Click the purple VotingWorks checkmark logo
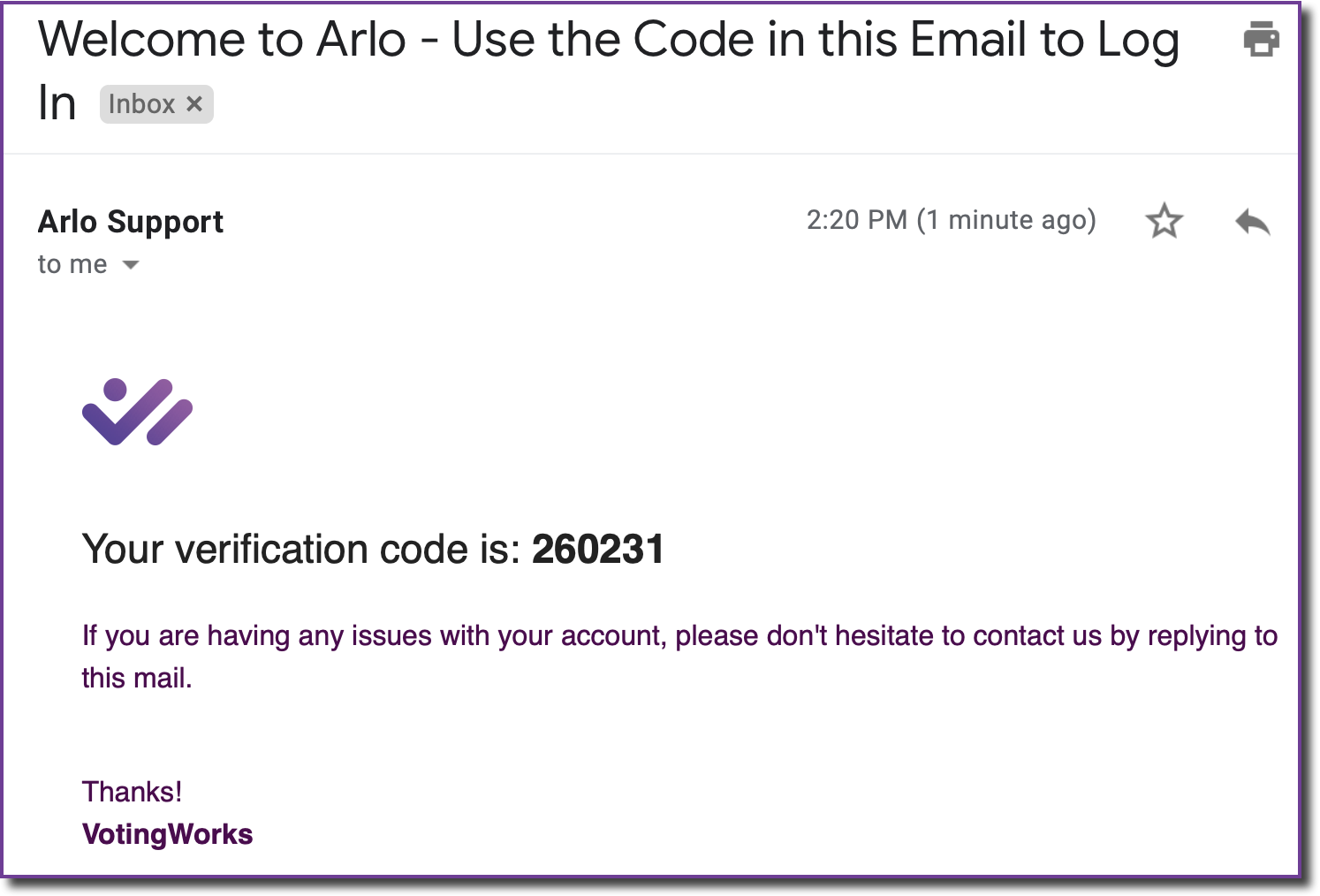This screenshot has width=1320, height=896. pos(137,412)
